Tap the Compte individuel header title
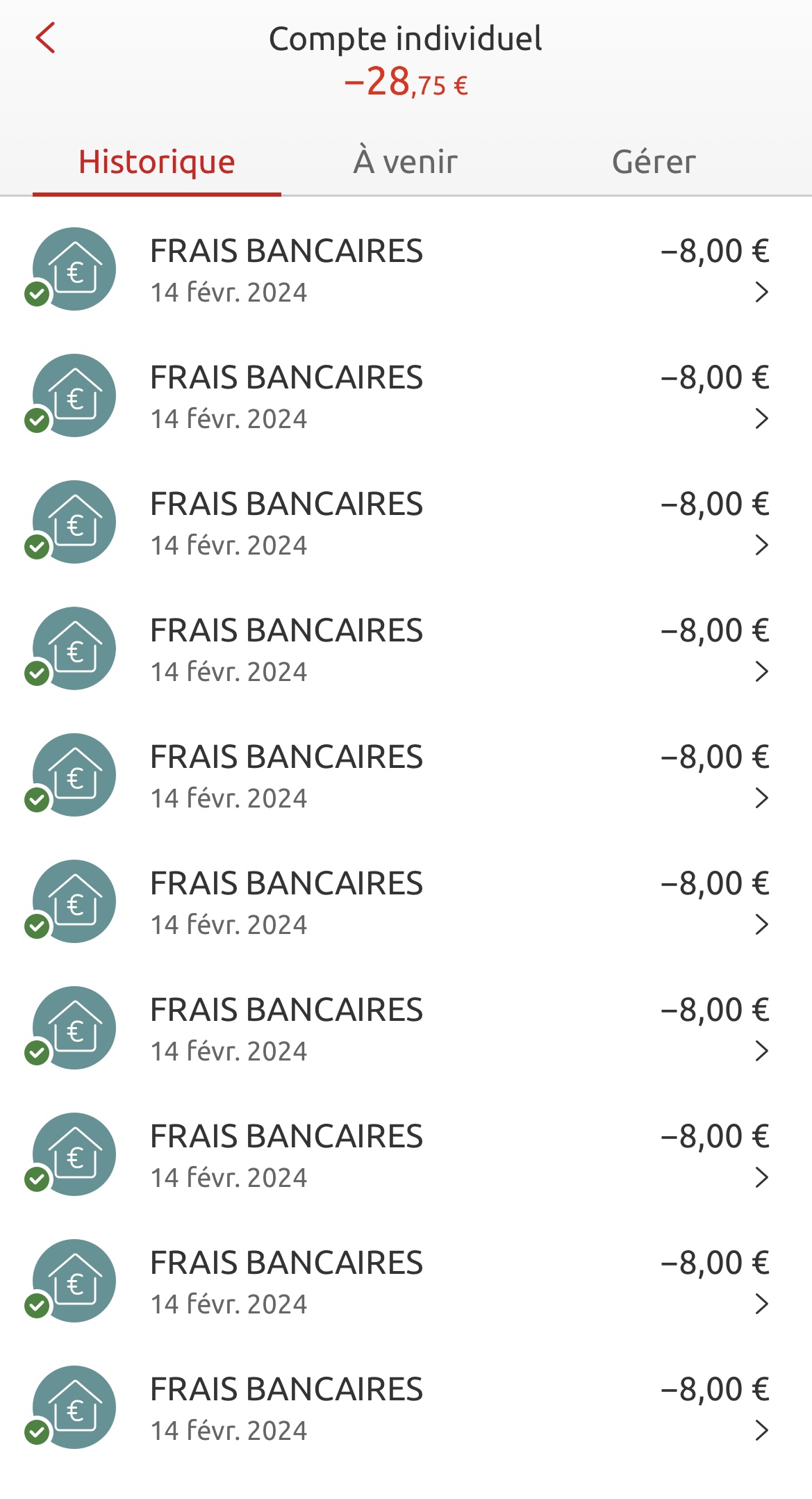This screenshot has width=812, height=1499. [x=405, y=39]
